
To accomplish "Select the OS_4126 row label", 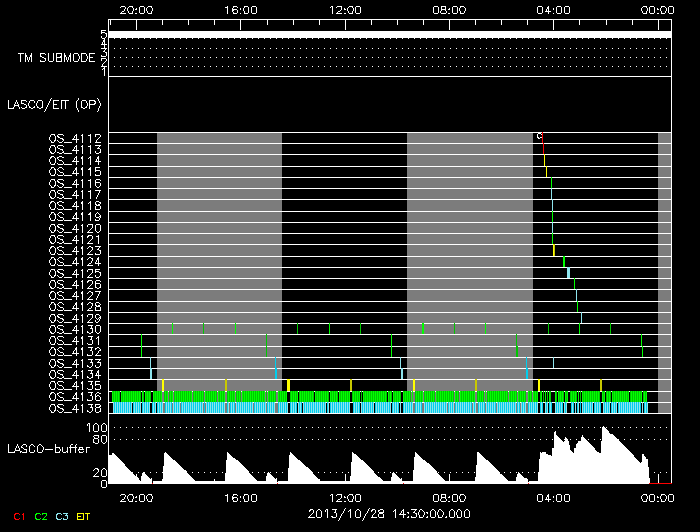I will point(75,285).
